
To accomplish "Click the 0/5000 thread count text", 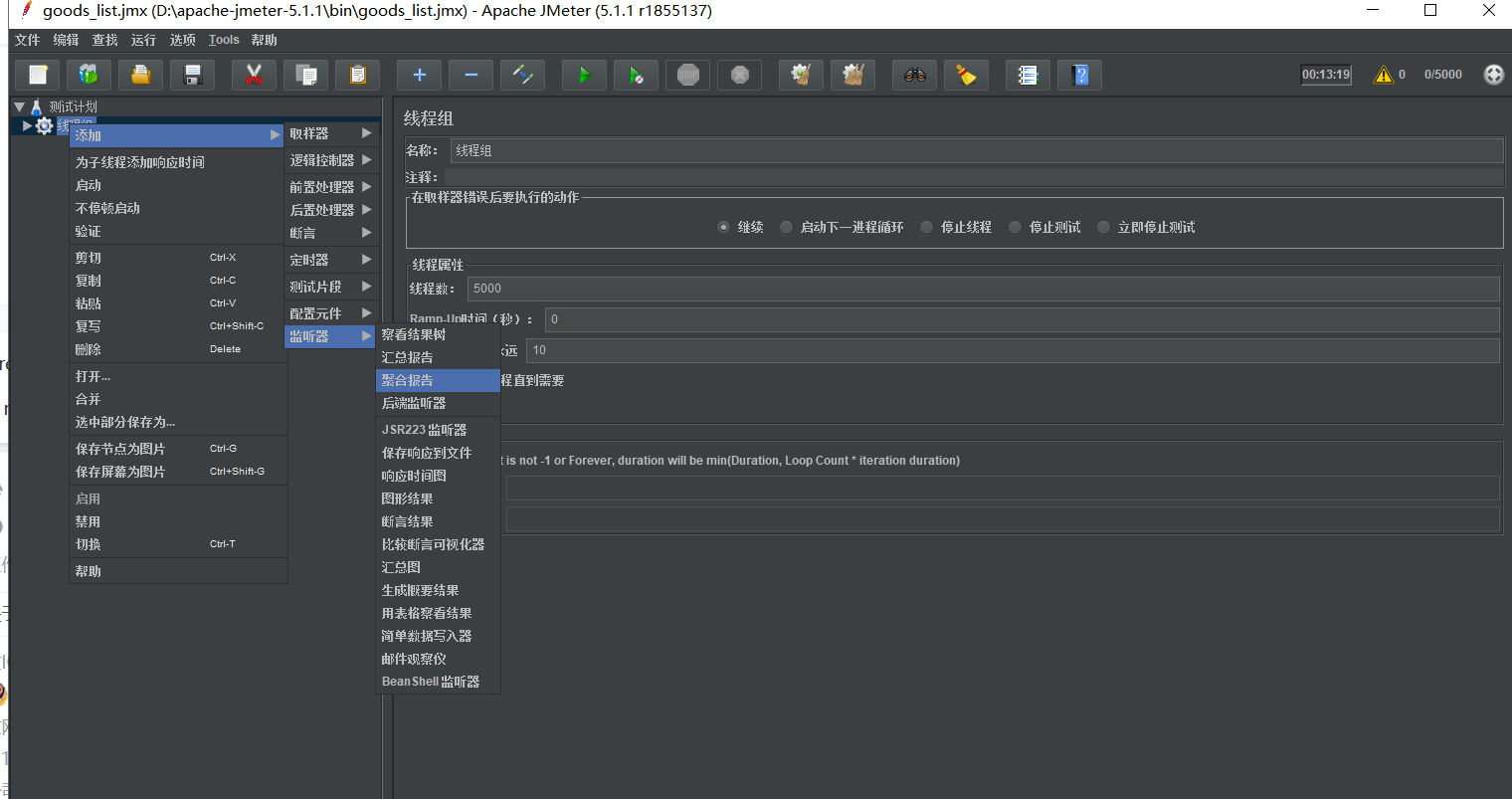I will coord(1442,75).
